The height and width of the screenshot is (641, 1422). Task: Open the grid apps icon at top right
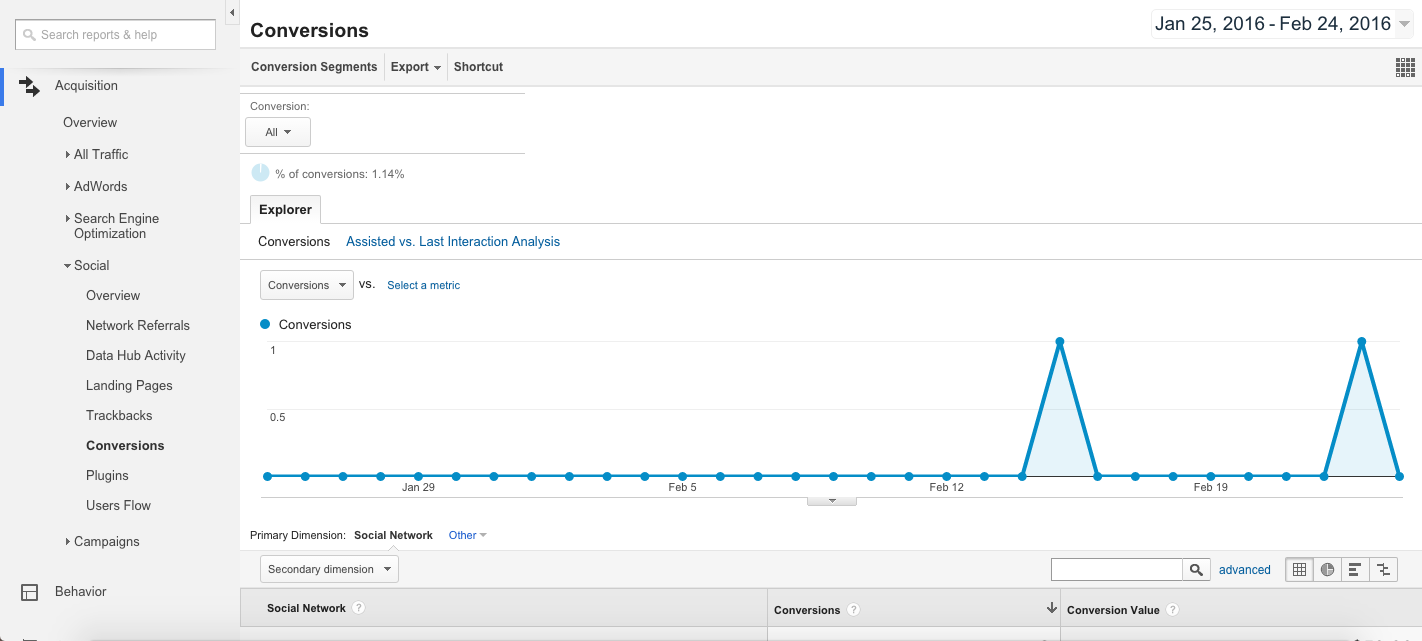click(1405, 67)
